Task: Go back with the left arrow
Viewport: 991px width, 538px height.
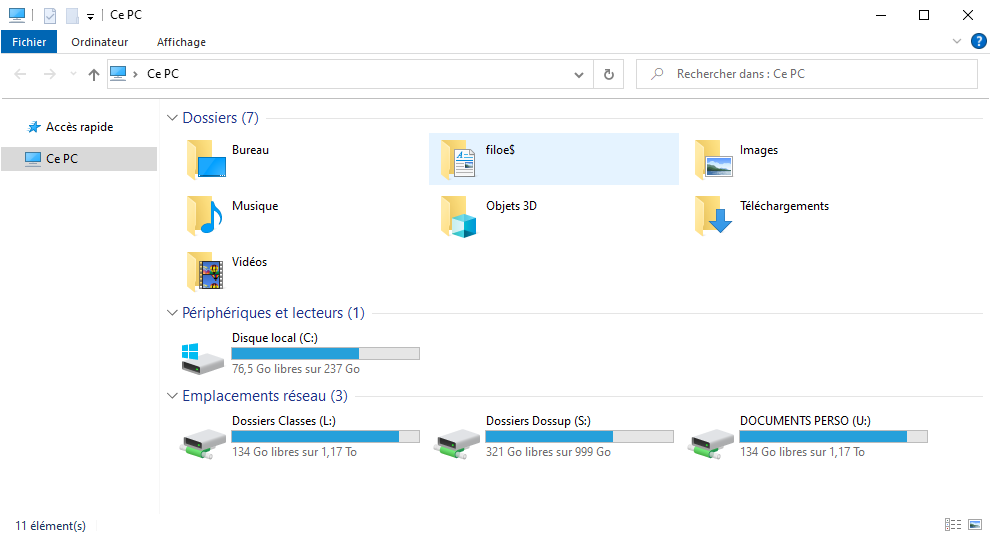Action: (x=20, y=74)
